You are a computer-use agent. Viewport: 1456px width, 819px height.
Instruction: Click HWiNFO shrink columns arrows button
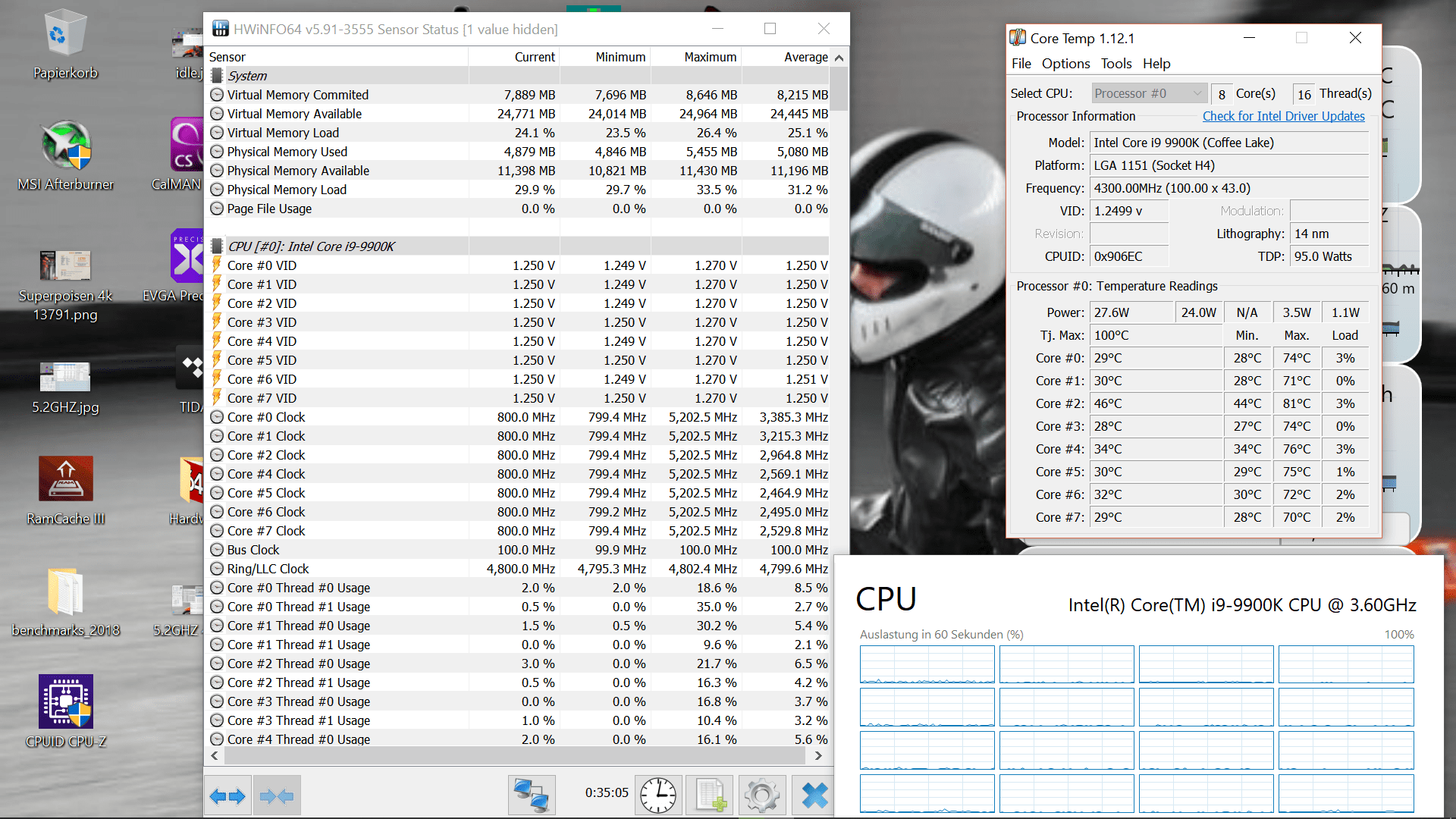277,796
